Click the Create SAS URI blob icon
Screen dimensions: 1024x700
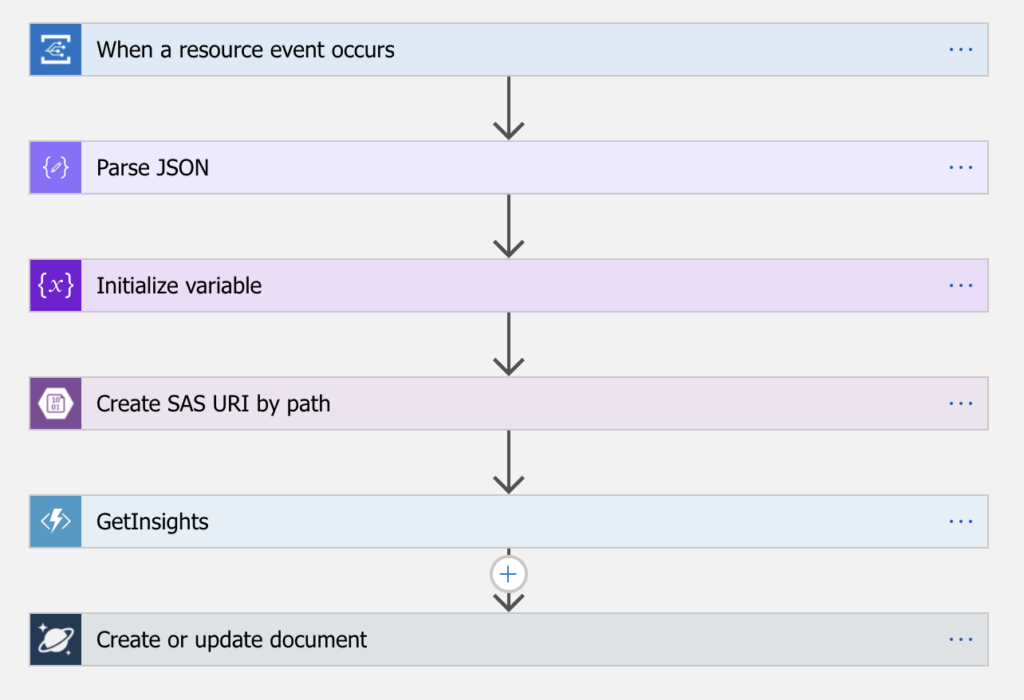56,404
